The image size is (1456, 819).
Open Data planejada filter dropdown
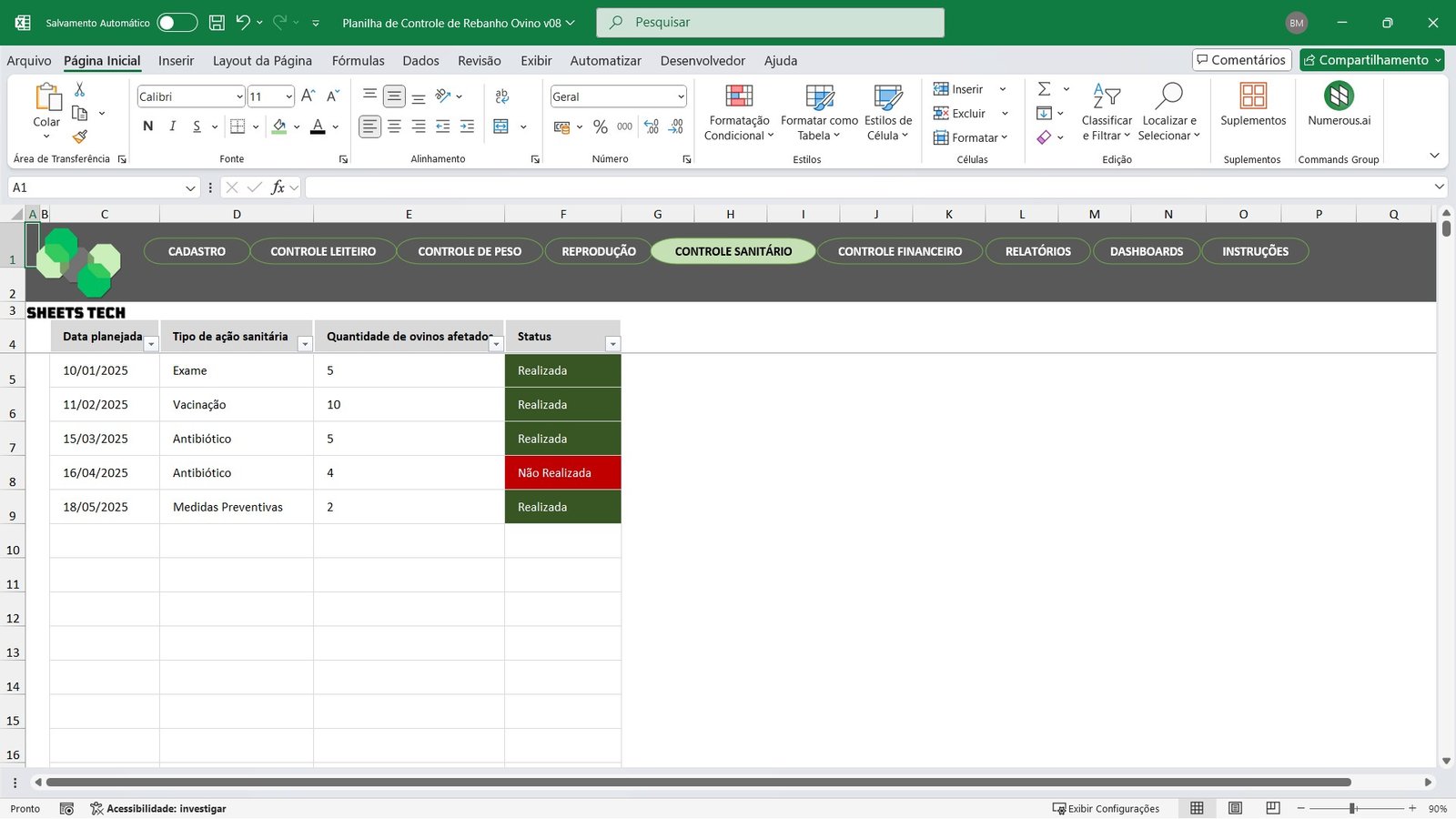tap(151, 344)
